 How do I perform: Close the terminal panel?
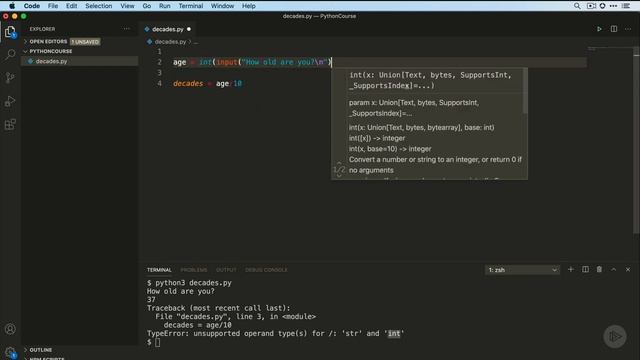tap(628, 269)
